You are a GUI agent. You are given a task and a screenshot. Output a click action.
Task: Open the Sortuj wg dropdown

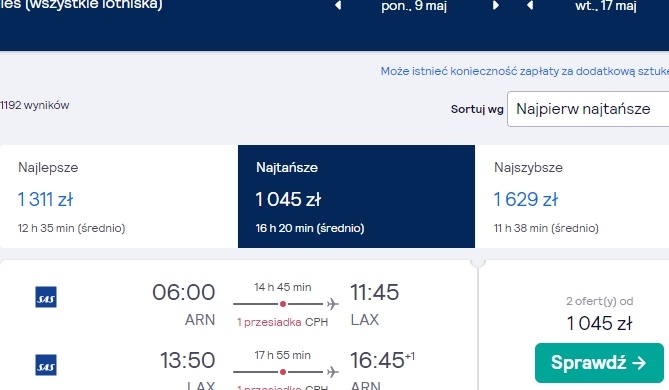click(x=588, y=109)
